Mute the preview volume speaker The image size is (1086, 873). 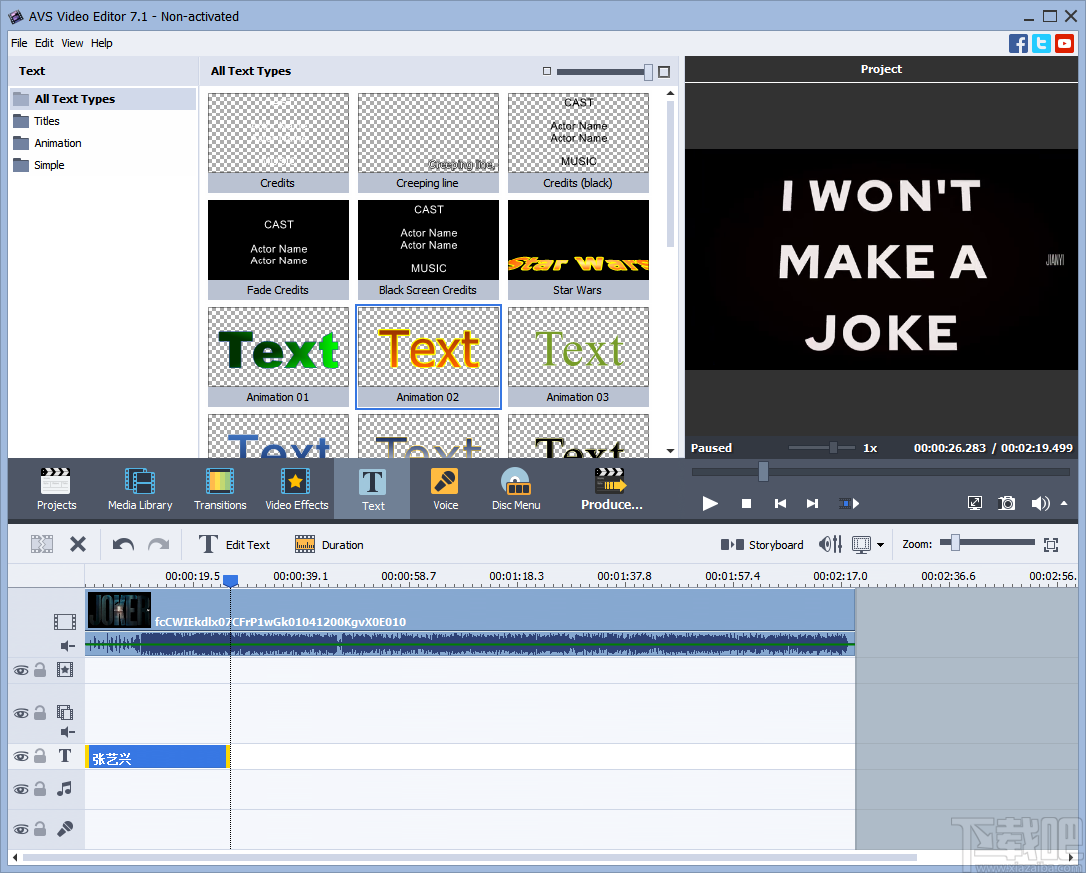(1040, 503)
